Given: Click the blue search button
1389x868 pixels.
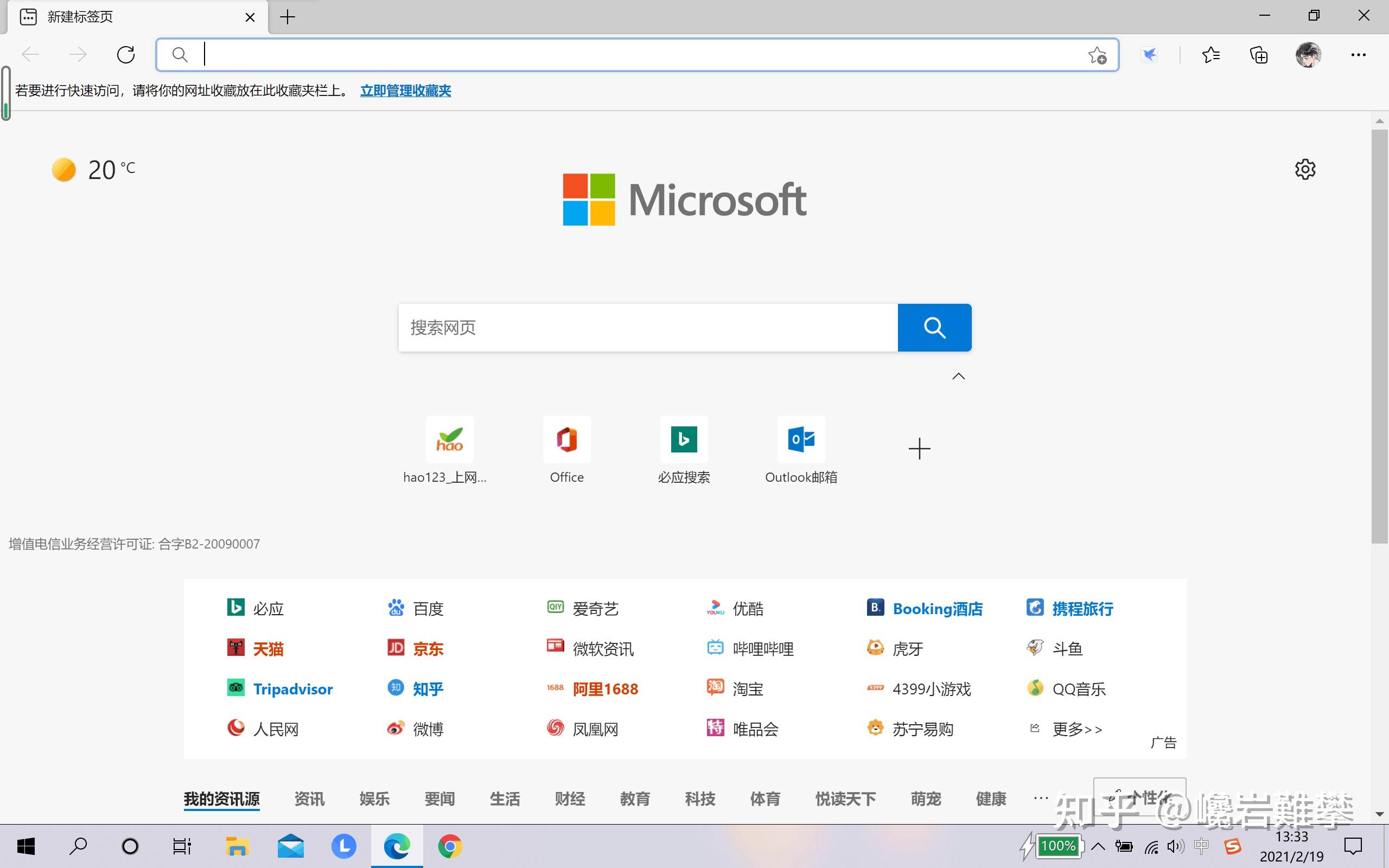Looking at the screenshot, I should tap(934, 328).
